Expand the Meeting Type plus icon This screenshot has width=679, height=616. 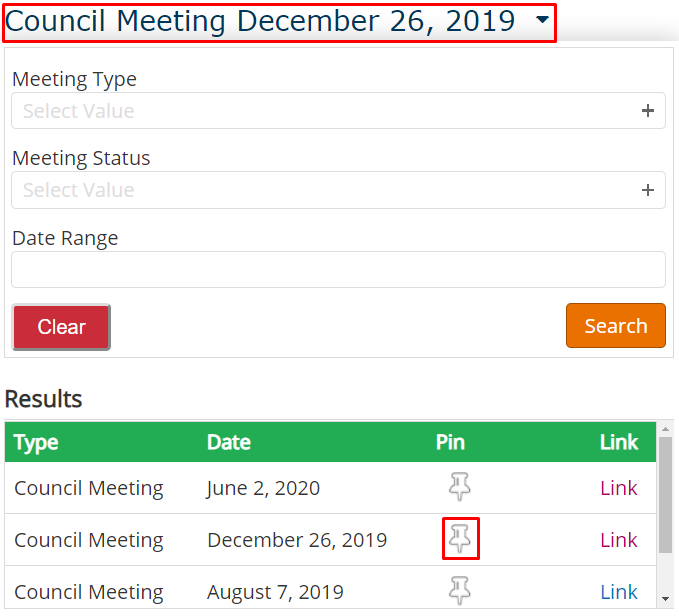point(647,111)
